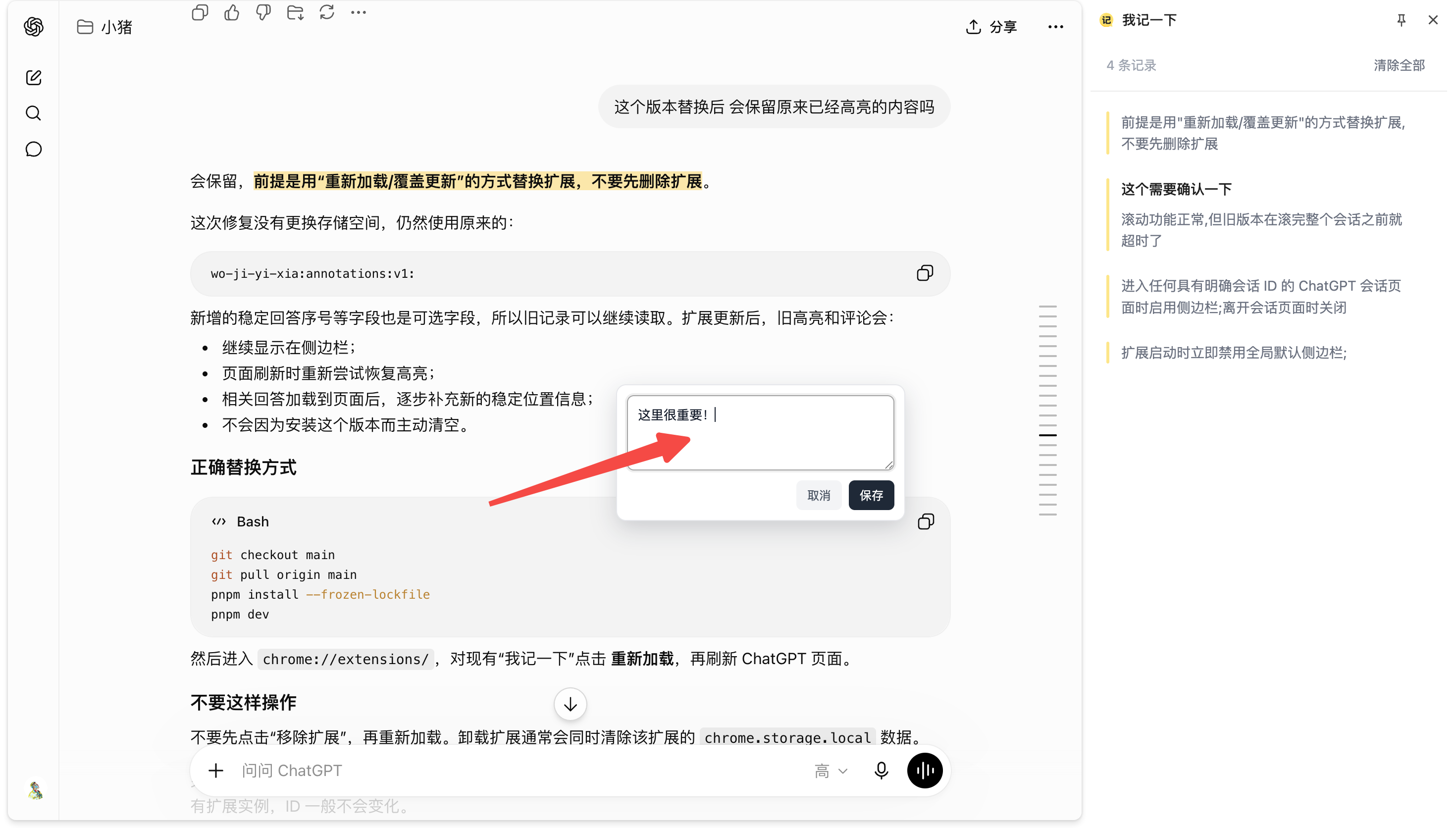
Task: Click the code line pnpm install --frozen-lockfile
Action: (320, 594)
